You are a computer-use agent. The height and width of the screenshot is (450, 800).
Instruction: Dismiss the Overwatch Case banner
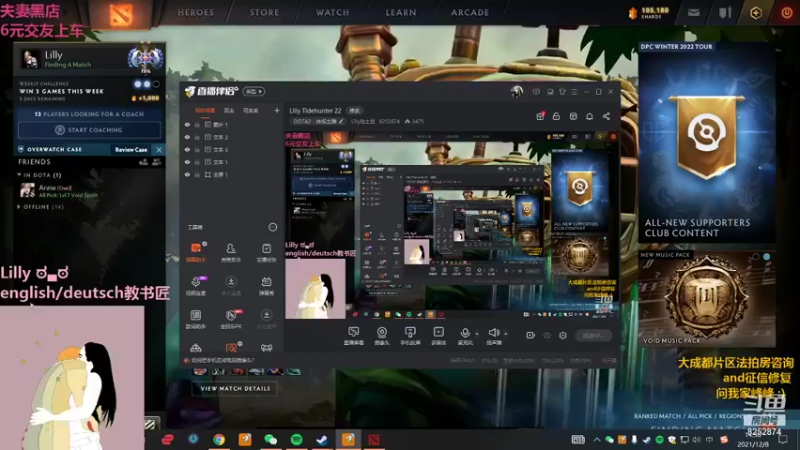point(159,149)
